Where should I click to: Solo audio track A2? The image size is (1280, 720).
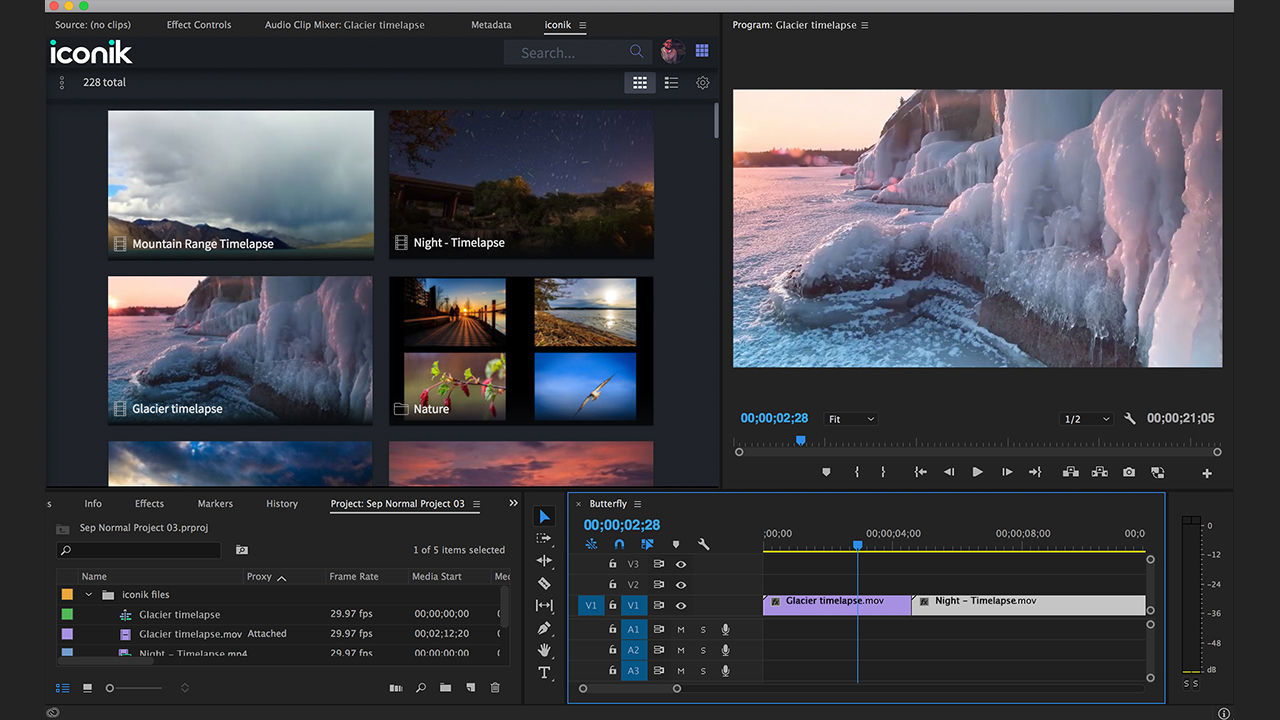703,649
